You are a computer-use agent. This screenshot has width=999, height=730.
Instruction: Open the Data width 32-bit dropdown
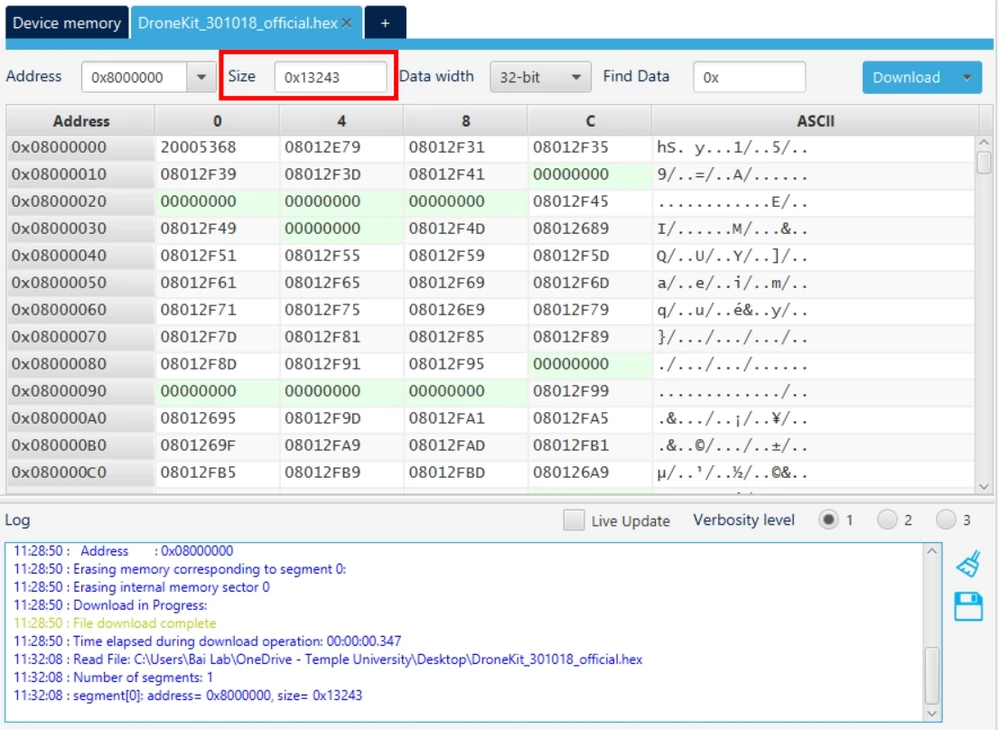coord(540,77)
